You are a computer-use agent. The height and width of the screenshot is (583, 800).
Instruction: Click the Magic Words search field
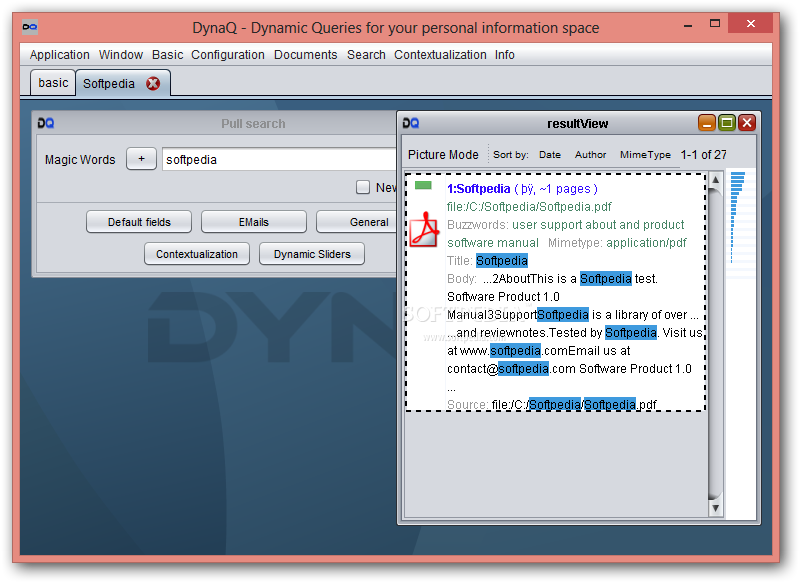pyautogui.click(x=279, y=159)
